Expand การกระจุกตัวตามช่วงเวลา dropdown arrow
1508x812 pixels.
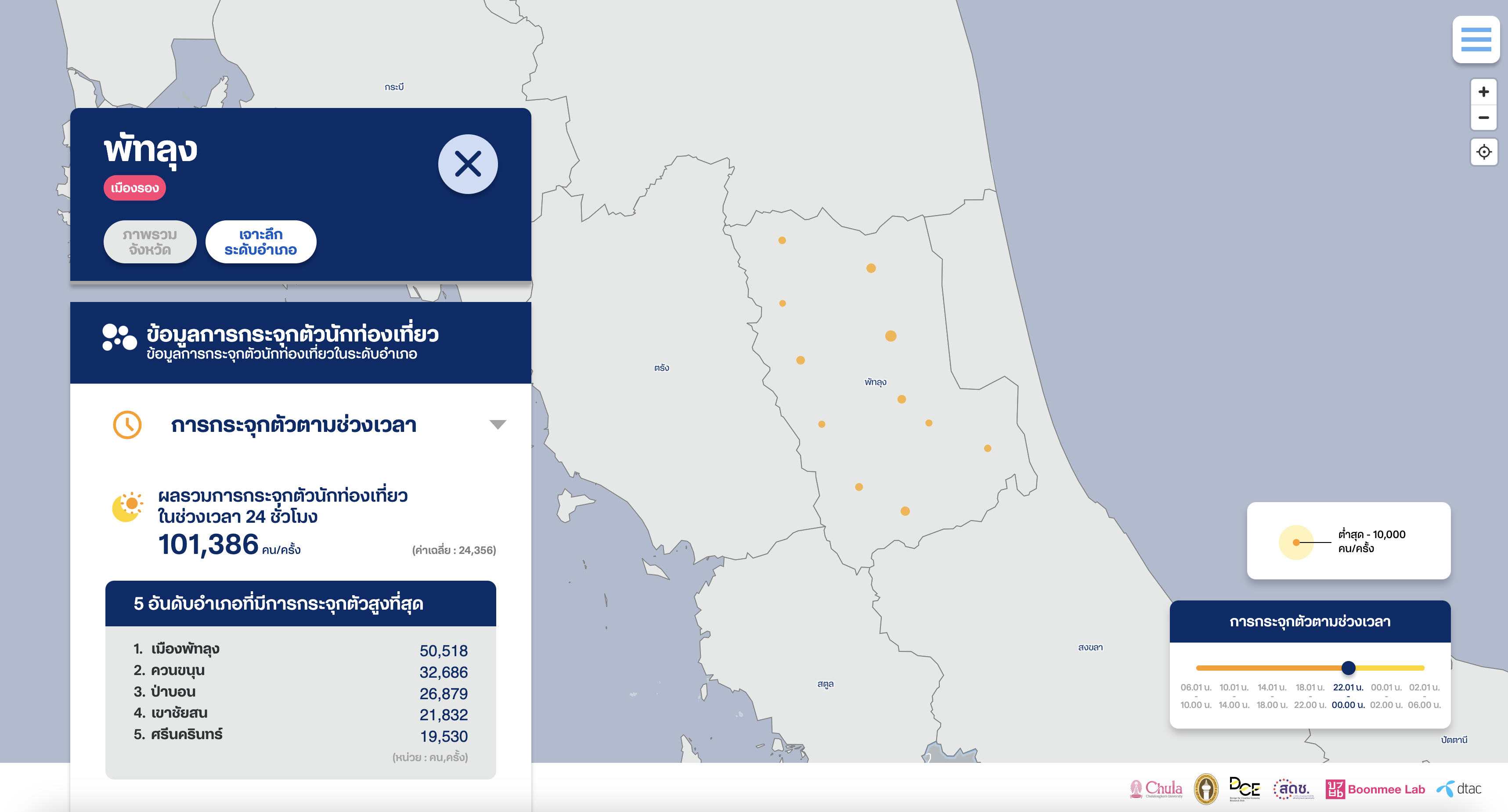(x=497, y=425)
